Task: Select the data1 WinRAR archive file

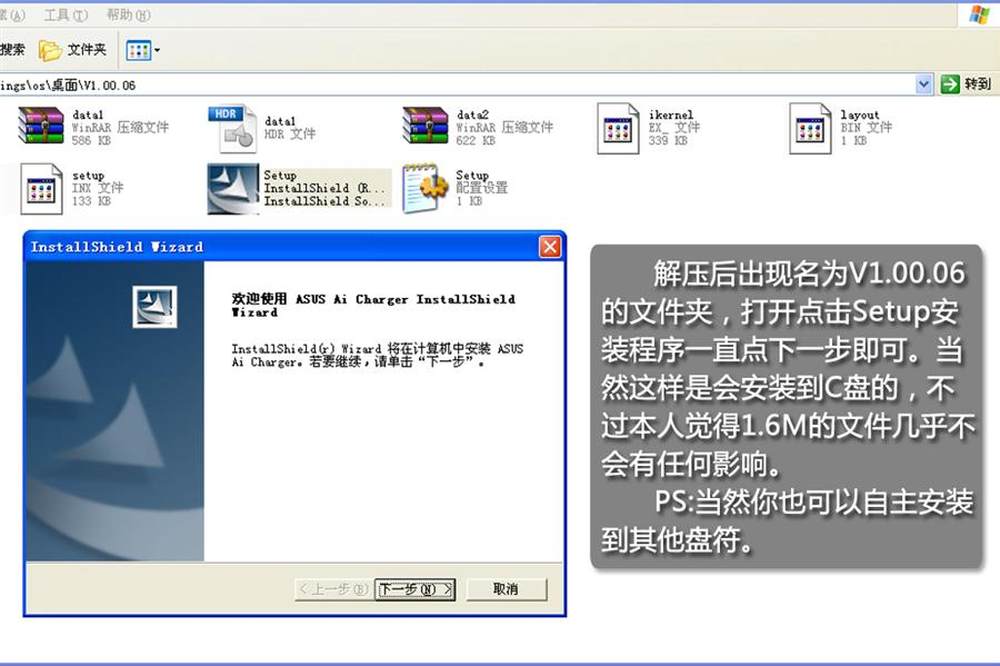Action: pos(93,127)
